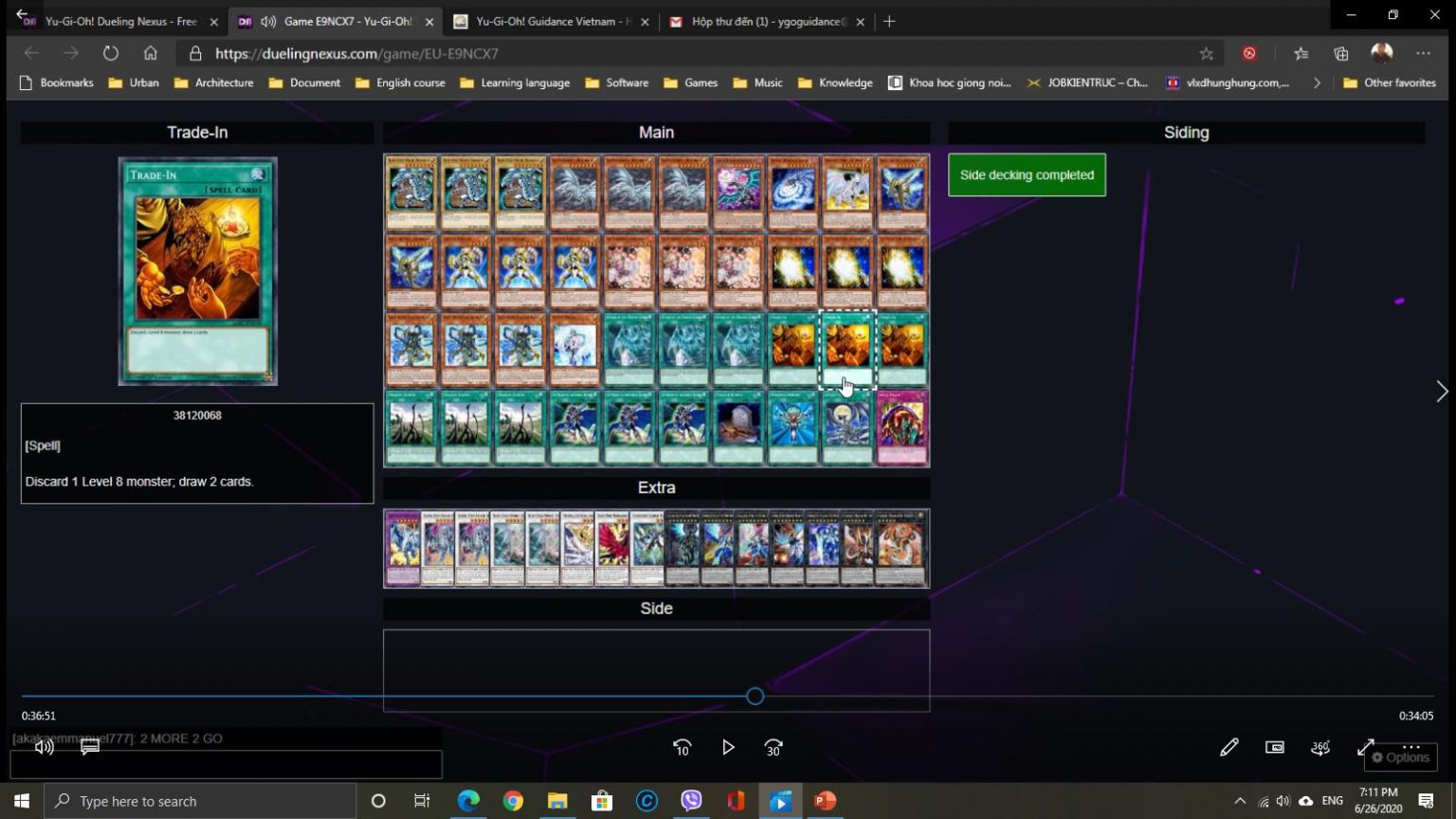Open Viber from the taskbar
Image resolution: width=1456 pixels, height=819 pixels.
691,801
